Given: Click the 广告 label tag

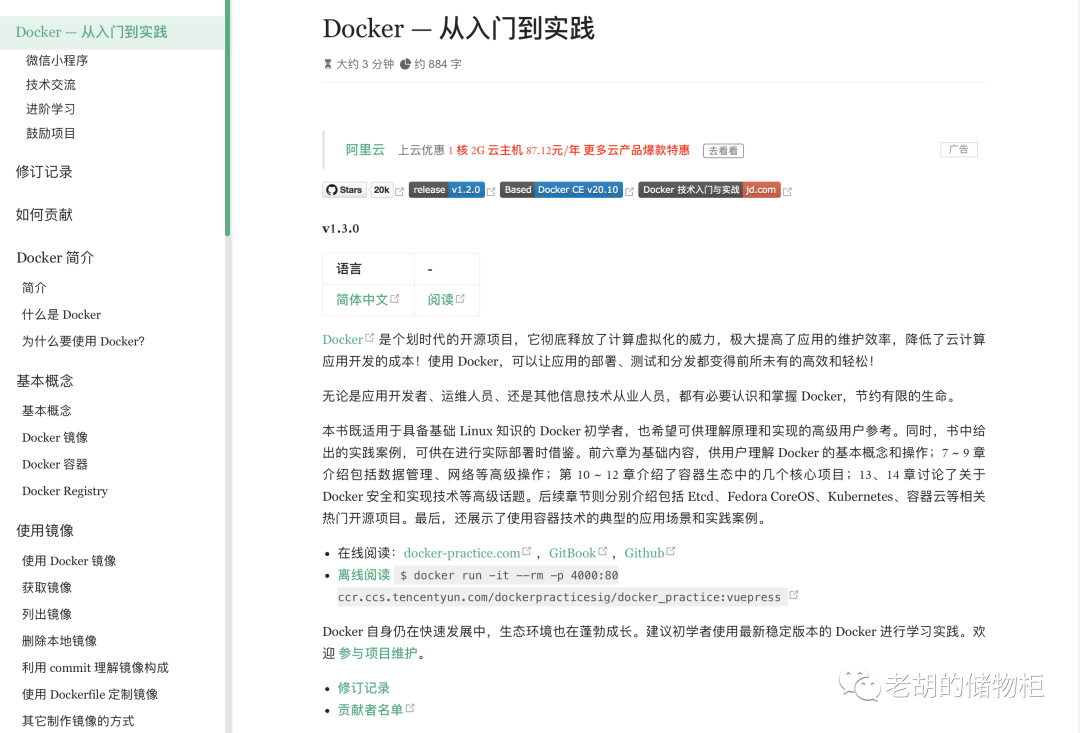Looking at the screenshot, I should 959,149.
